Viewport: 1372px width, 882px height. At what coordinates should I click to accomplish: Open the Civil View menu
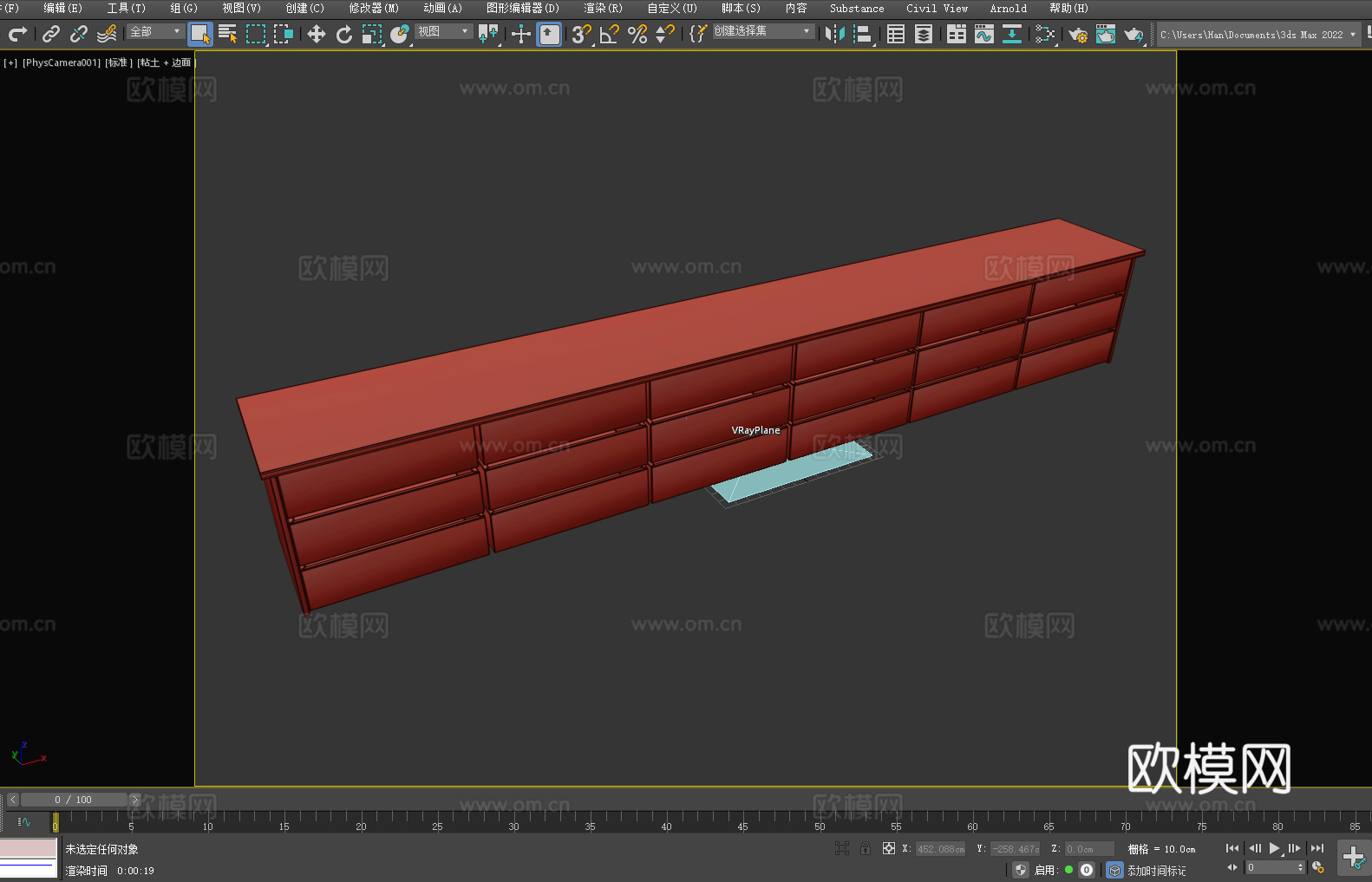click(x=937, y=8)
